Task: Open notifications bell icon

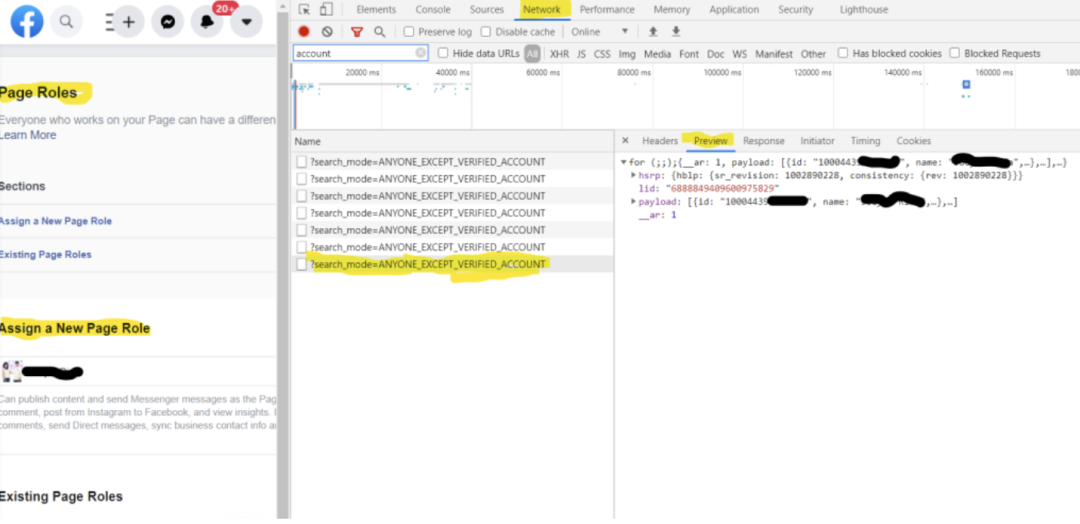Action: (x=207, y=21)
